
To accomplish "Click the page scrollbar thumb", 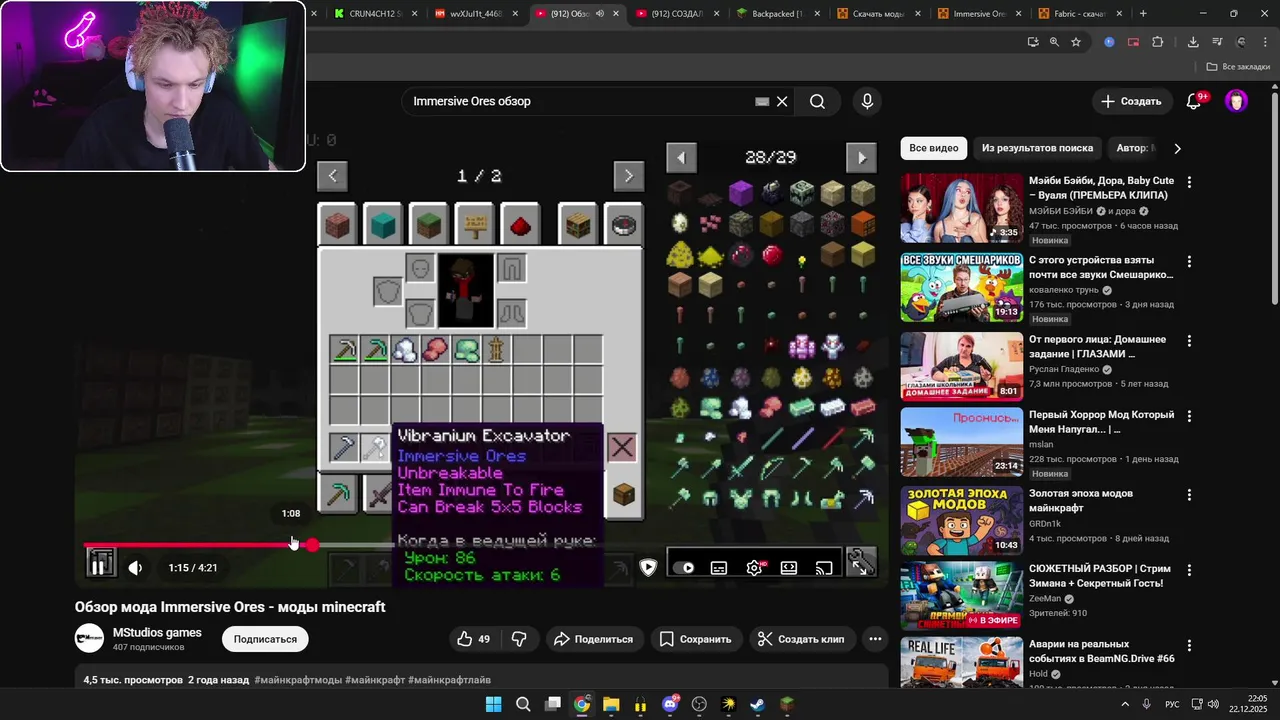I will point(1274,198).
